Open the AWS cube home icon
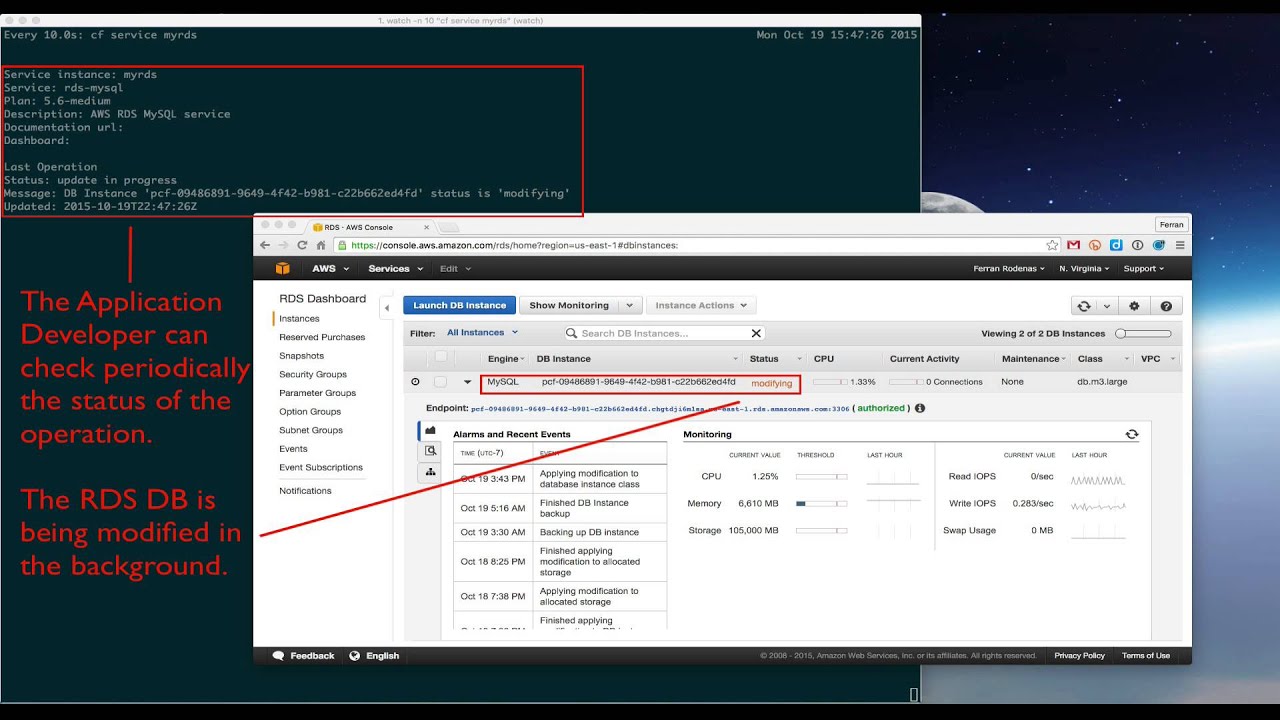 (x=283, y=268)
